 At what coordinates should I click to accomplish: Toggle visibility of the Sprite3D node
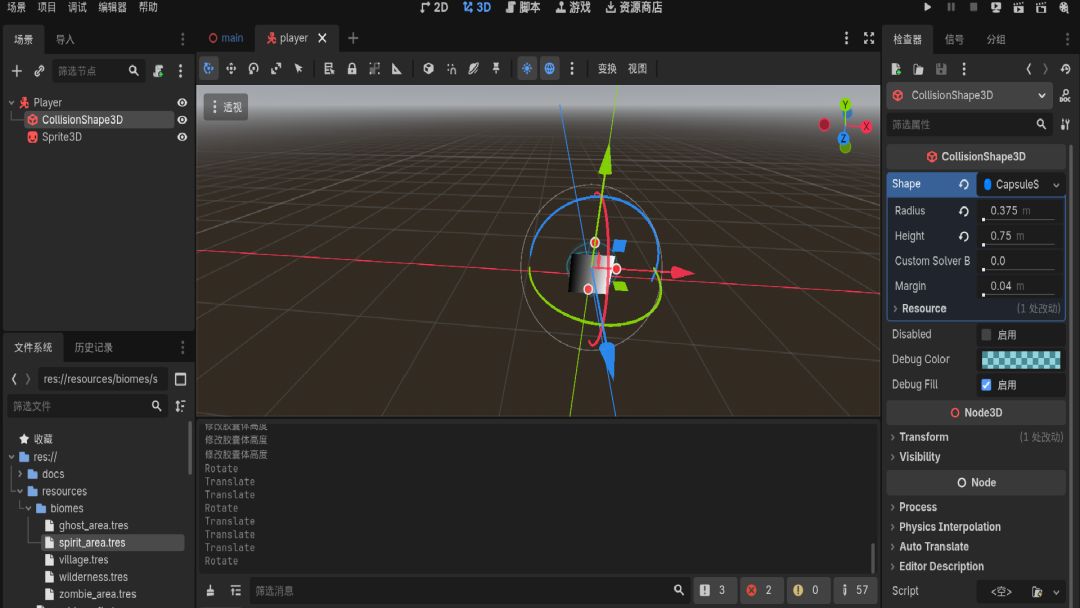(x=182, y=137)
